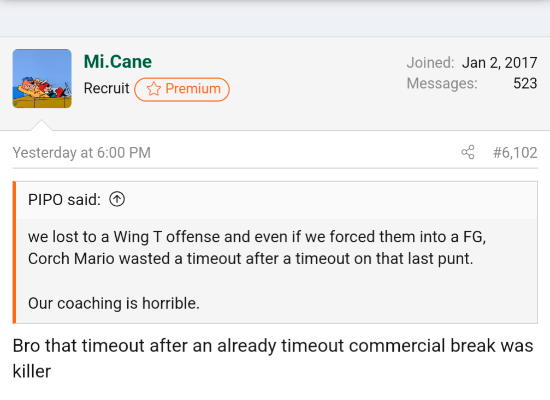The width and height of the screenshot is (550, 400).
Task: Click the share icon beside post number
Action: click(x=468, y=152)
